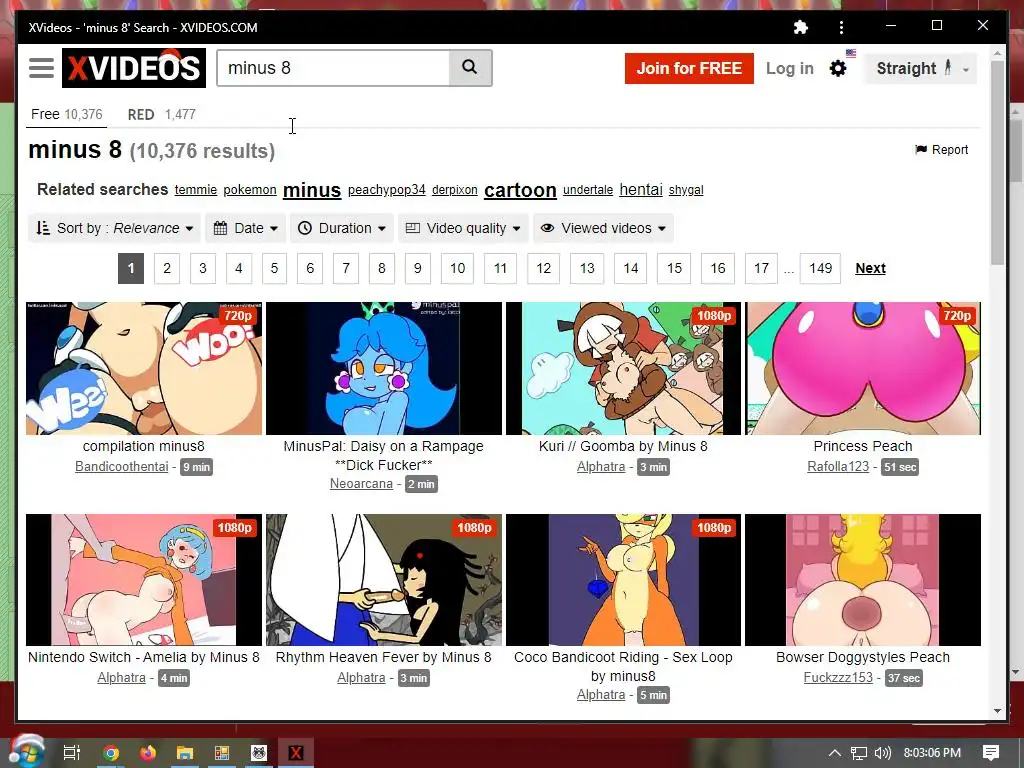
Task: Open related search temmie
Action: [x=196, y=189]
